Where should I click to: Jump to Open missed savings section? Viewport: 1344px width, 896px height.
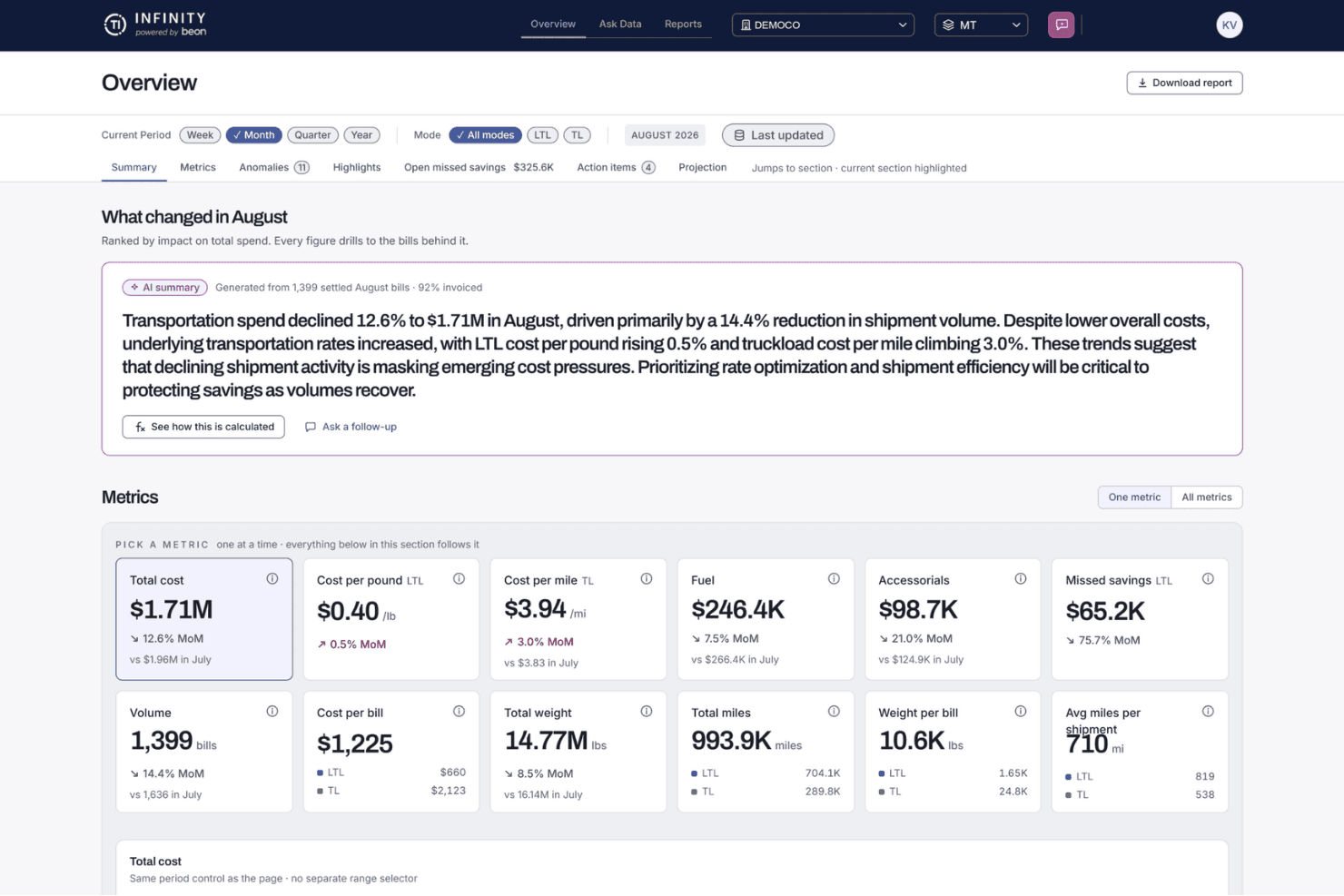click(479, 168)
